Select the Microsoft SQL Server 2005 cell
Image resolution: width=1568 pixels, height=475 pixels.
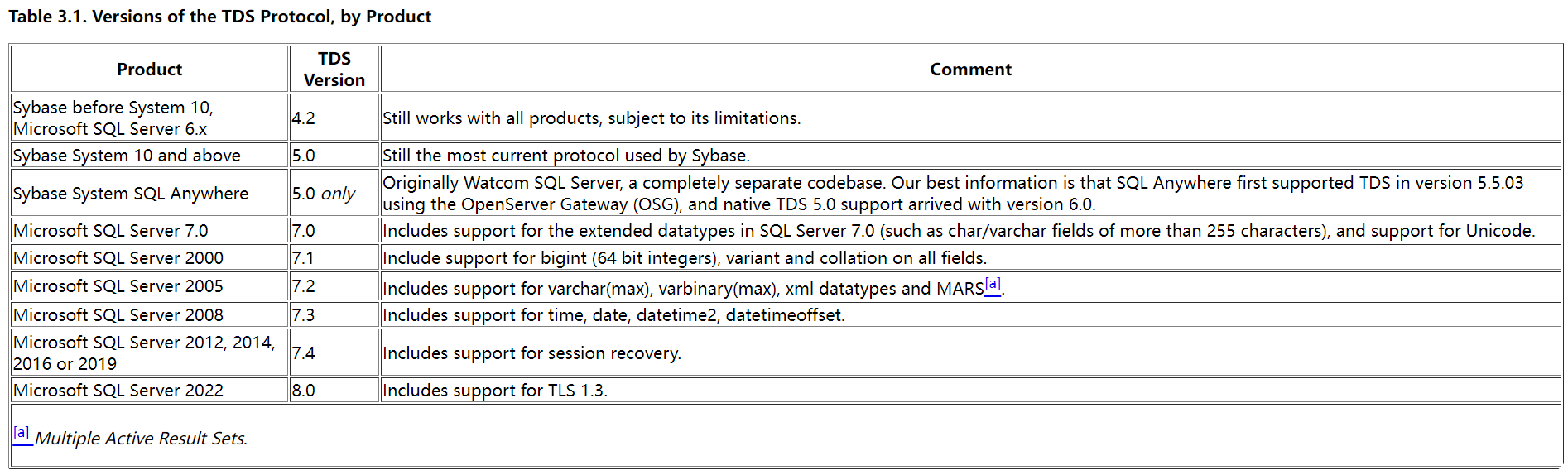[x=149, y=286]
